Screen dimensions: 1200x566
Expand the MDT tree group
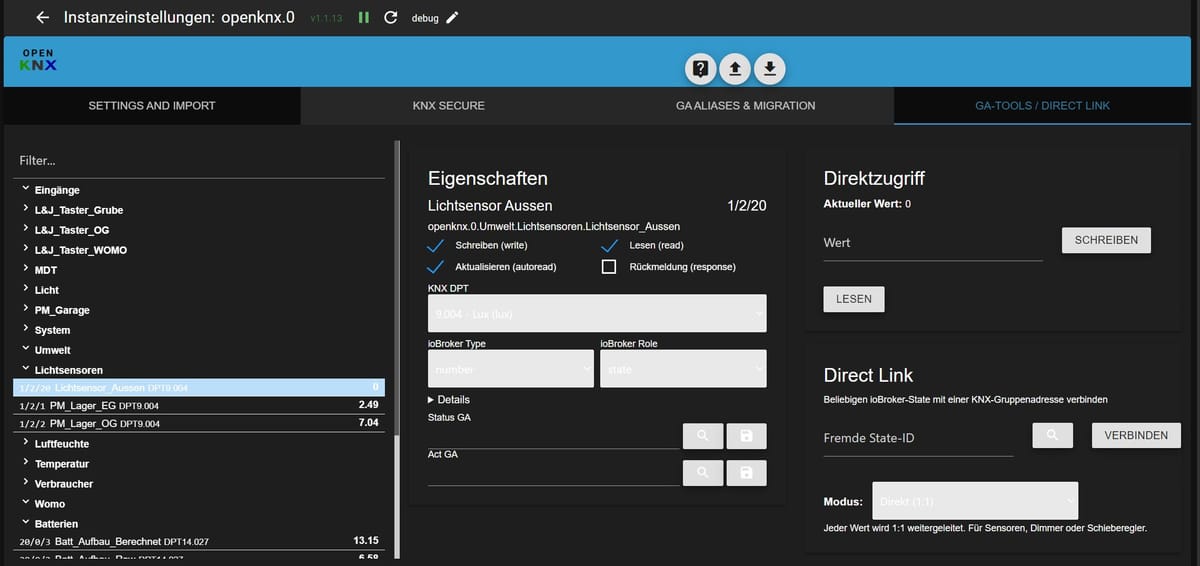tap(26, 270)
